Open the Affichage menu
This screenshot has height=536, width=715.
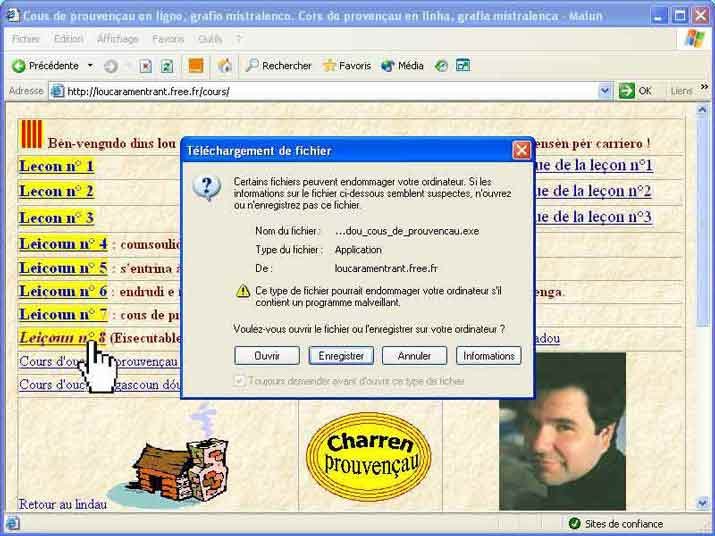[118, 39]
